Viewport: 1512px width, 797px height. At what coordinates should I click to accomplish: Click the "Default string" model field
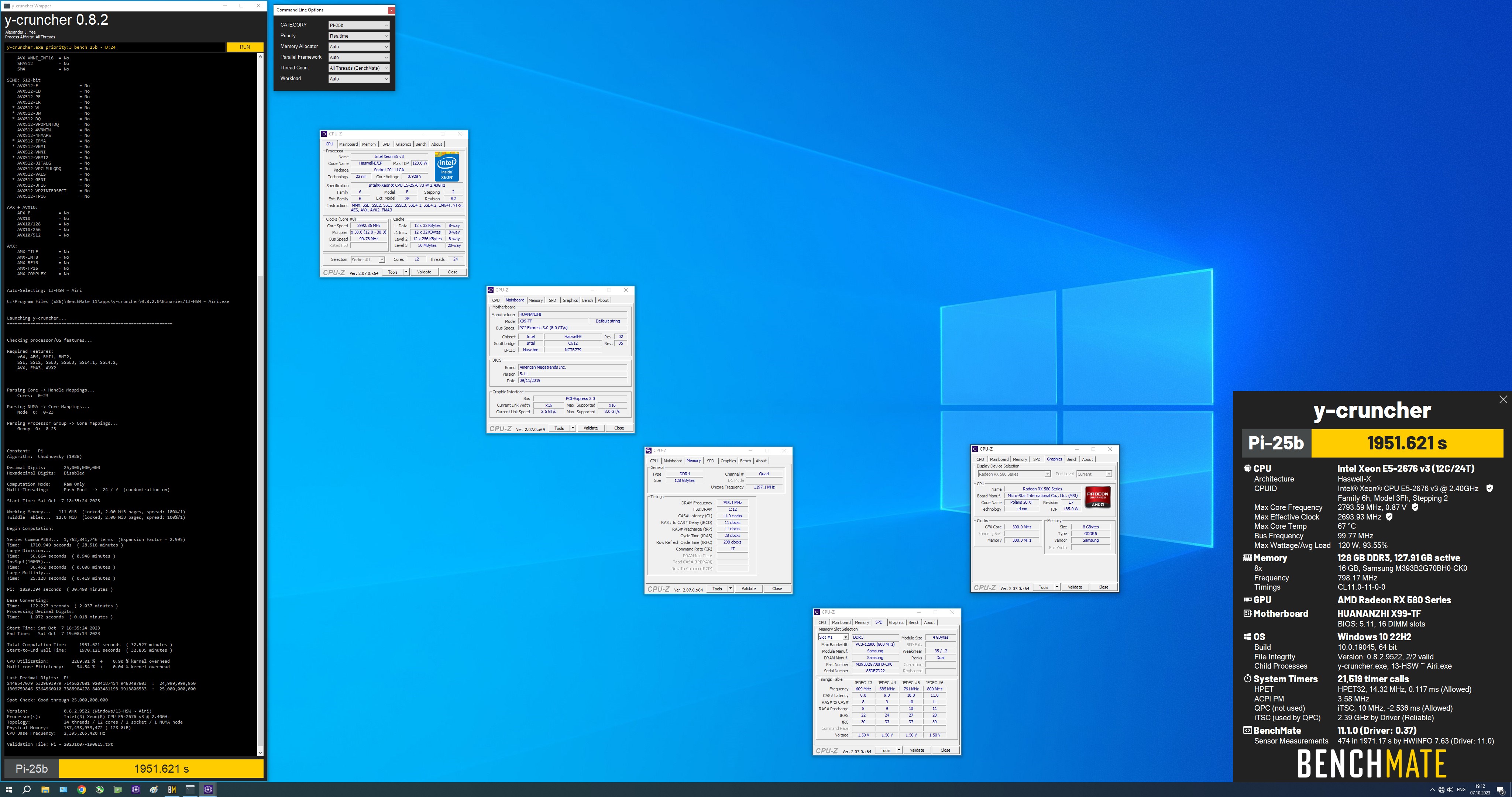point(608,321)
